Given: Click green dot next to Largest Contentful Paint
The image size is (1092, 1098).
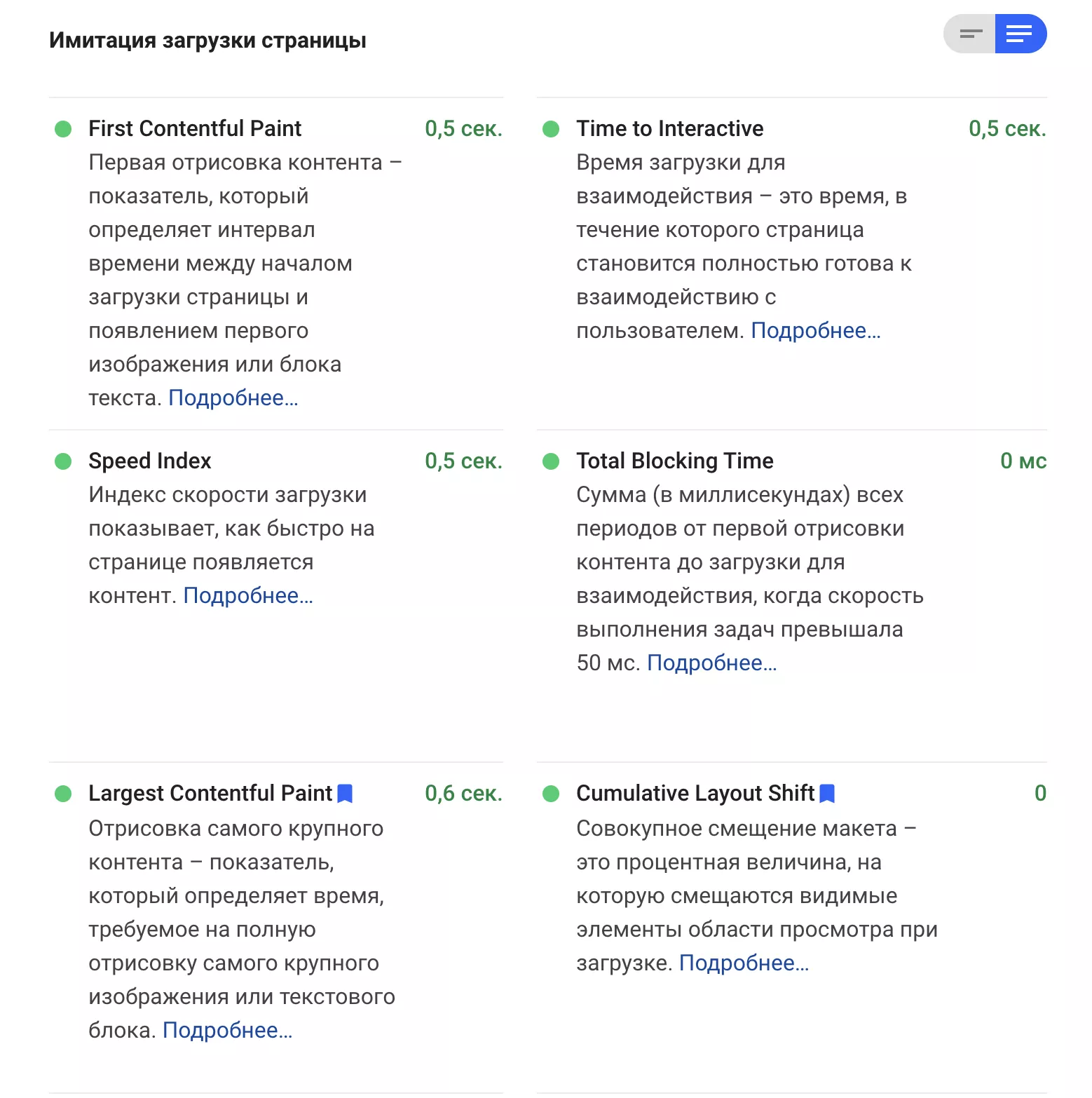Looking at the screenshot, I should [x=63, y=794].
